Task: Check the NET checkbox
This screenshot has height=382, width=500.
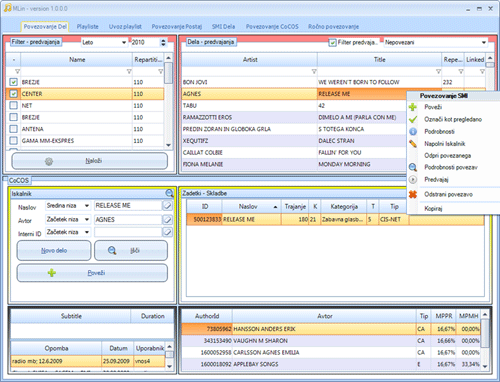Action: [x=13, y=106]
